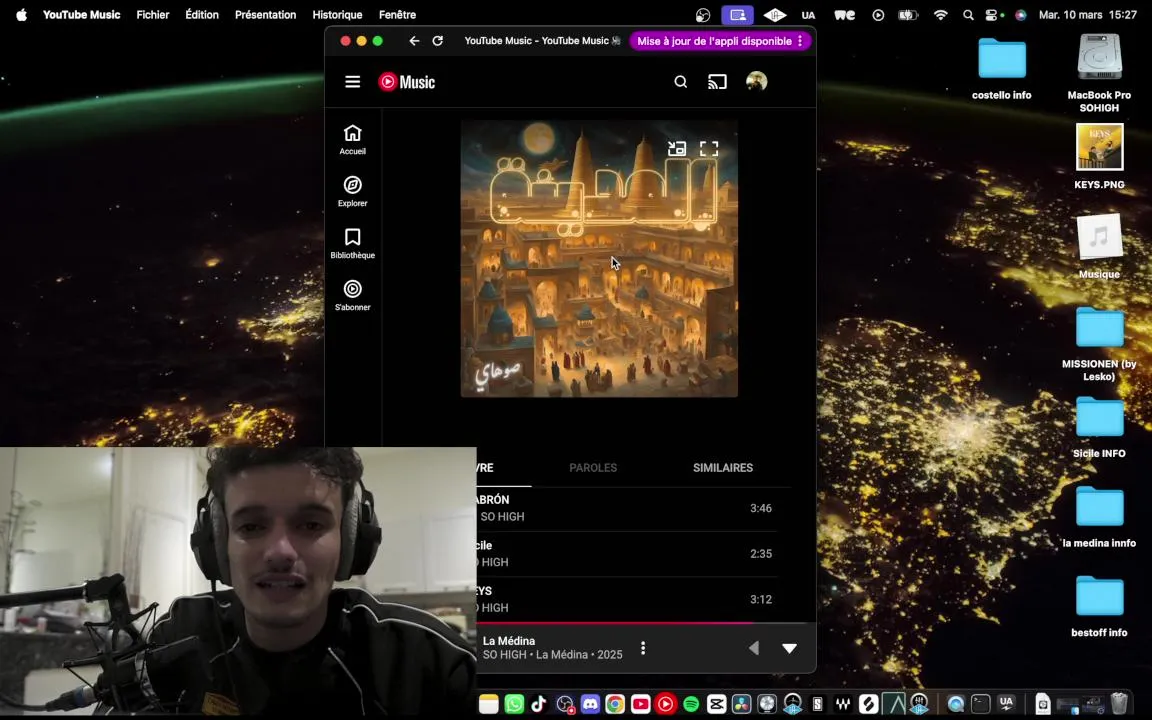1152x720 pixels.
Task: Open Siri from the menu bar
Action: click(x=1020, y=15)
